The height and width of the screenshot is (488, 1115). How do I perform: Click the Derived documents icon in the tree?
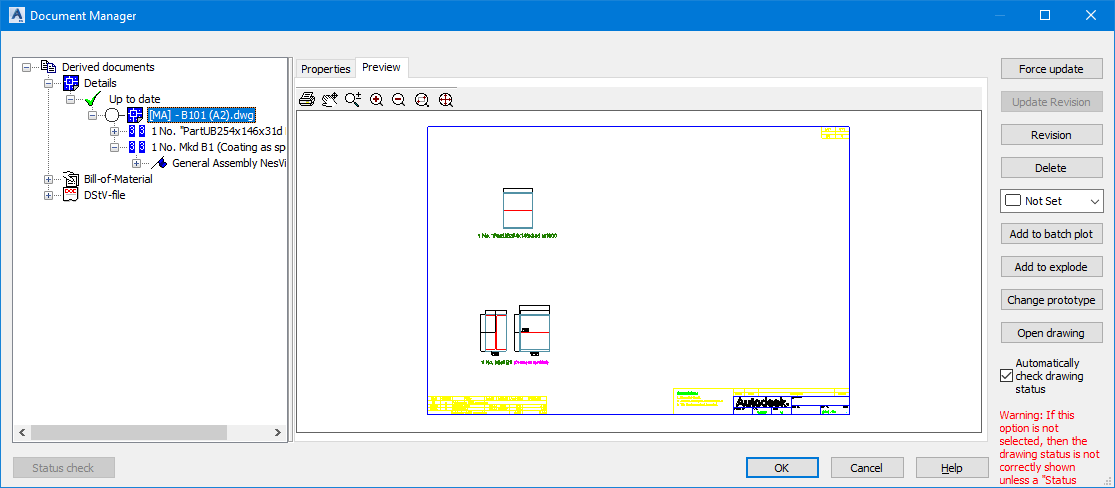pyautogui.click(x=49, y=67)
